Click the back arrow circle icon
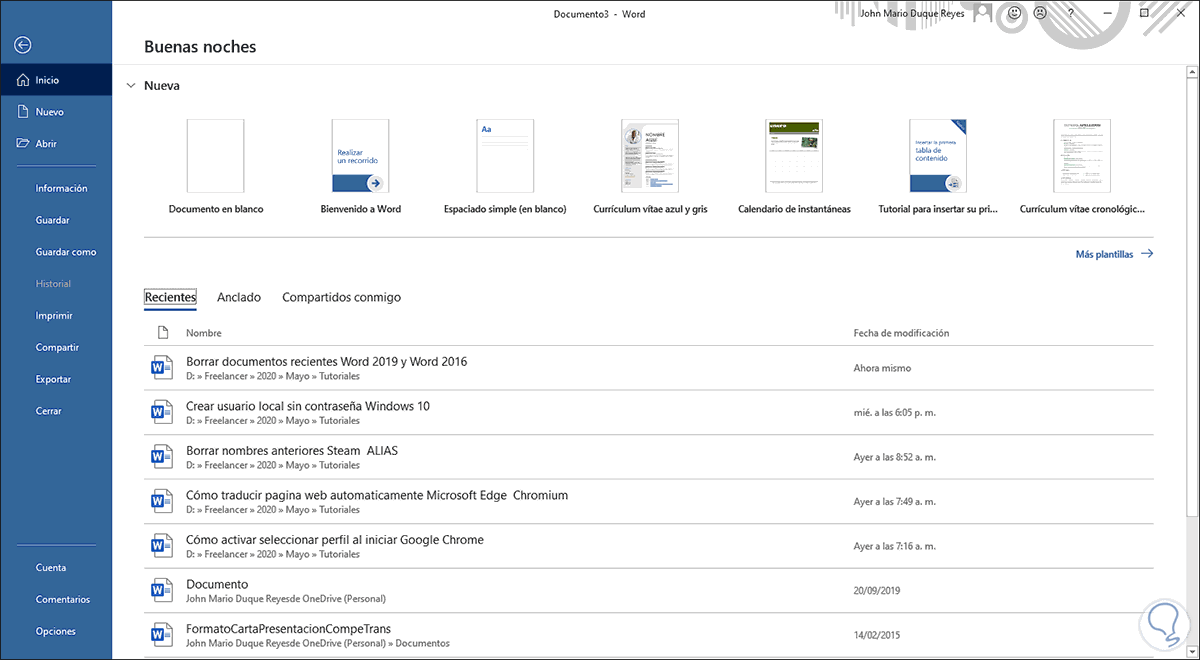The height and width of the screenshot is (660, 1200). [x=23, y=45]
